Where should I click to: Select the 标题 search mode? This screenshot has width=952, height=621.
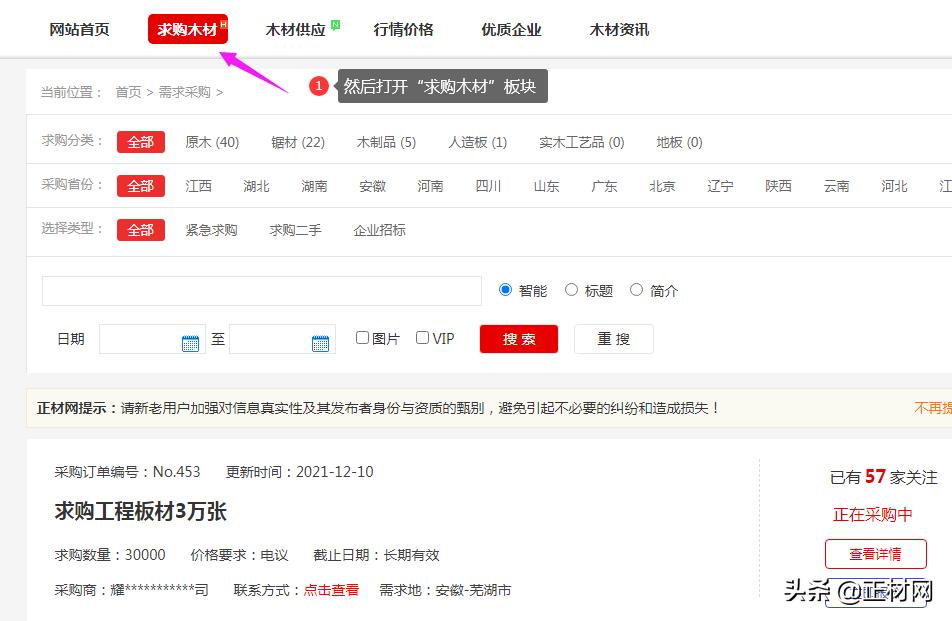tap(570, 289)
